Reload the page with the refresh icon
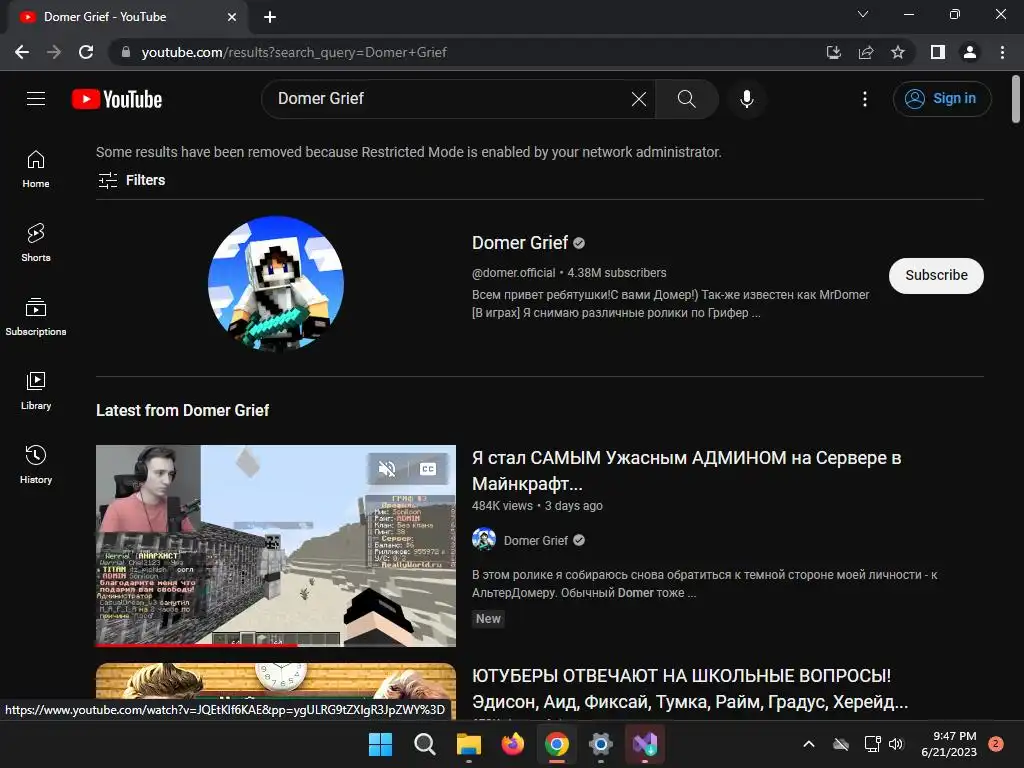1024x768 pixels. (x=86, y=52)
